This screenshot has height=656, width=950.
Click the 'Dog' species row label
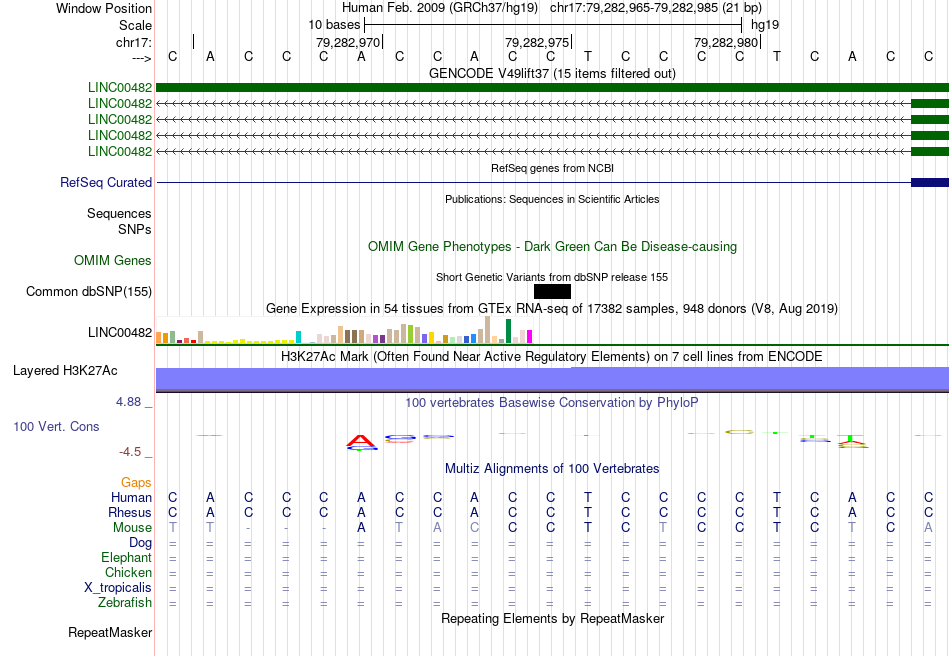pyautogui.click(x=140, y=543)
